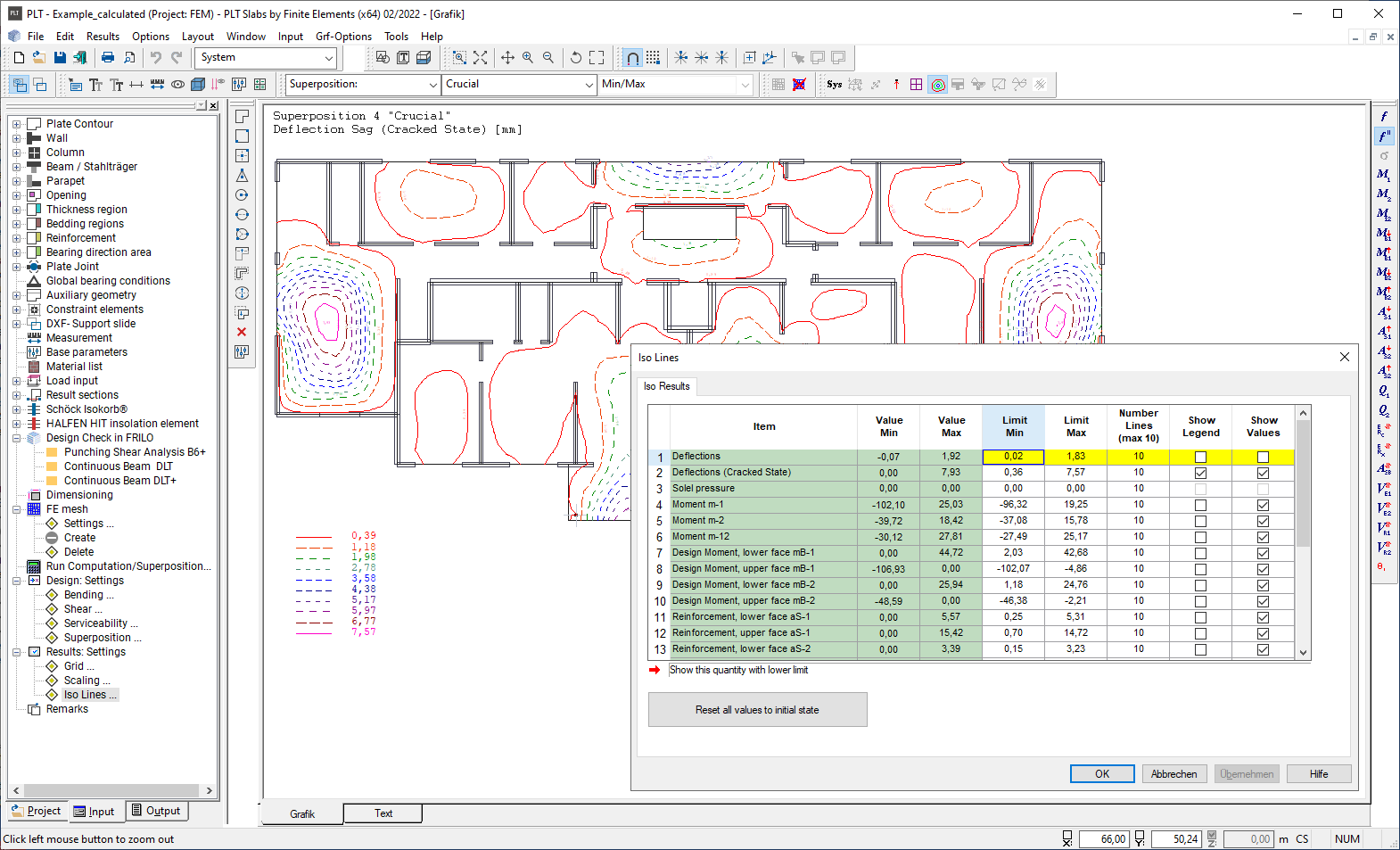The width and height of the screenshot is (1400, 850).
Task: Click the zoom-out magnifier icon
Action: (x=548, y=58)
